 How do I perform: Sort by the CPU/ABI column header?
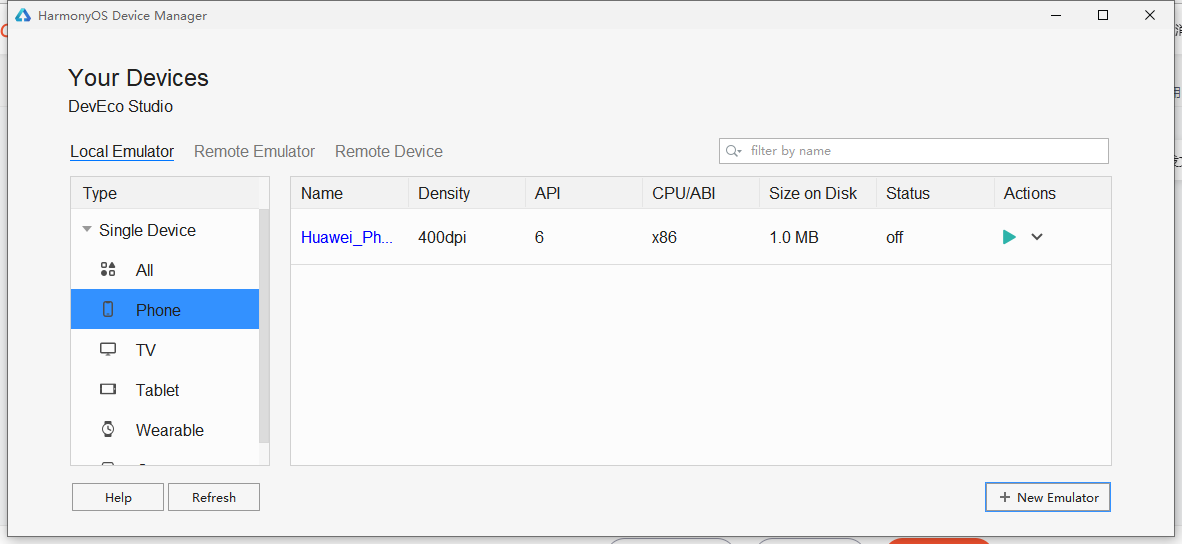(x=701, y=193)
